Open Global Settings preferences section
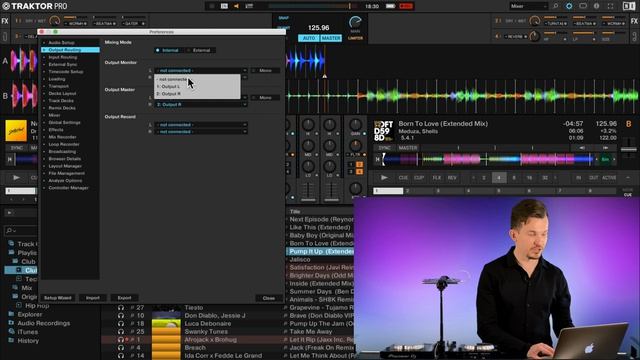The height and width of the screenshot is (360, 640). 64,122
